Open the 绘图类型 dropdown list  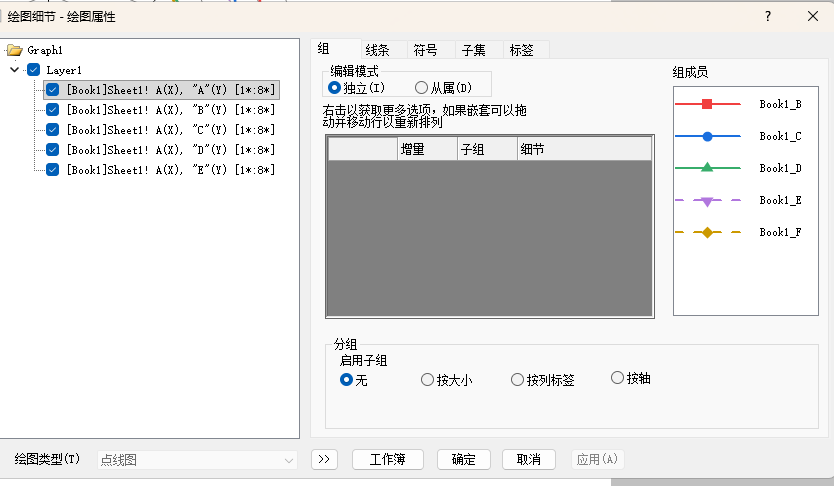(198, 460)
